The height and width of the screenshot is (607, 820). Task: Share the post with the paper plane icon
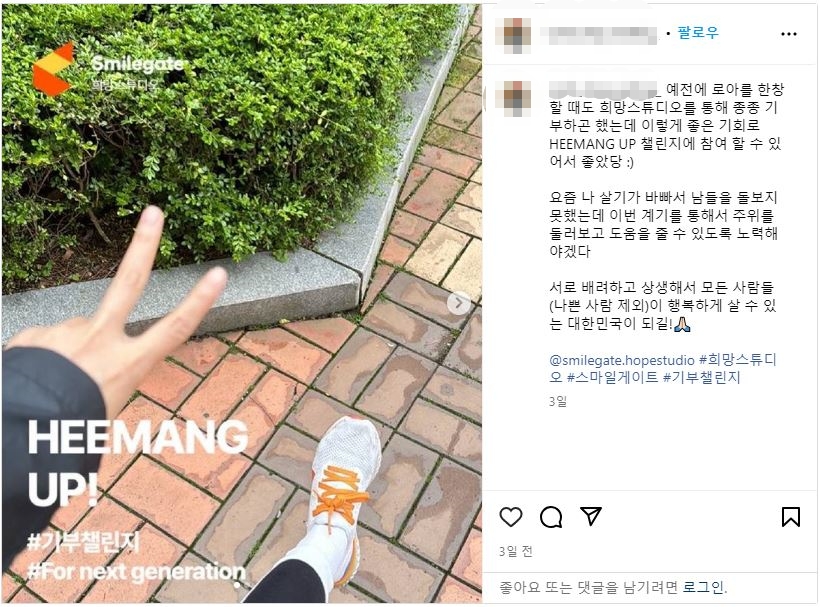pyautogui.click(x=591, y=516)
